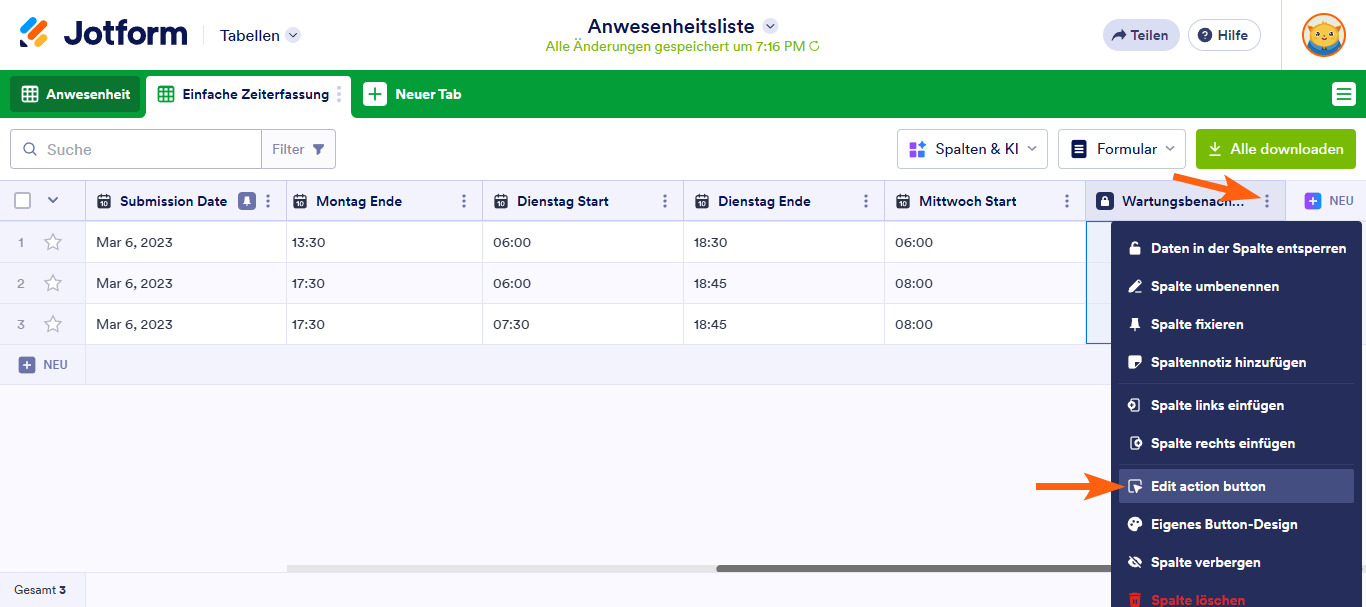The width and height of the screenshot is (1366, 607).
Task: Choose Spalte verbergen menu item
Action: tap(1236, 562)
